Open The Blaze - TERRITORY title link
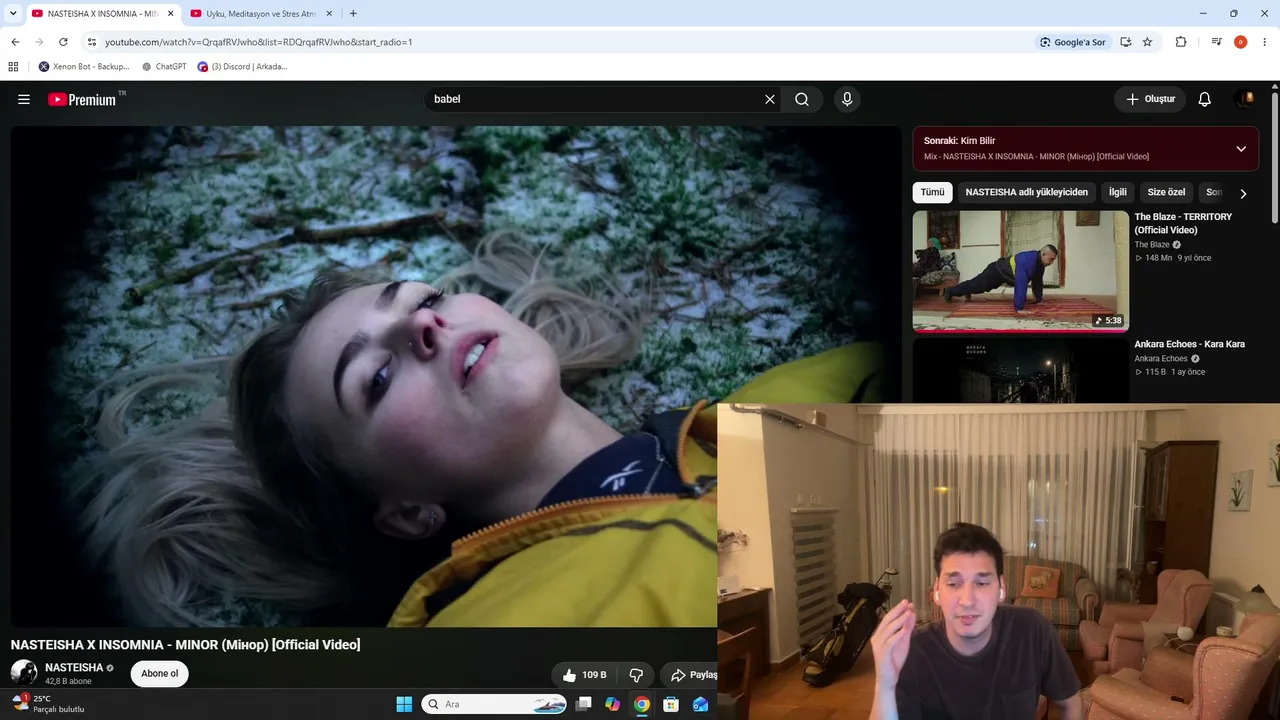Viewport: 1280px width, 720px height. (x=1183, y=223)
